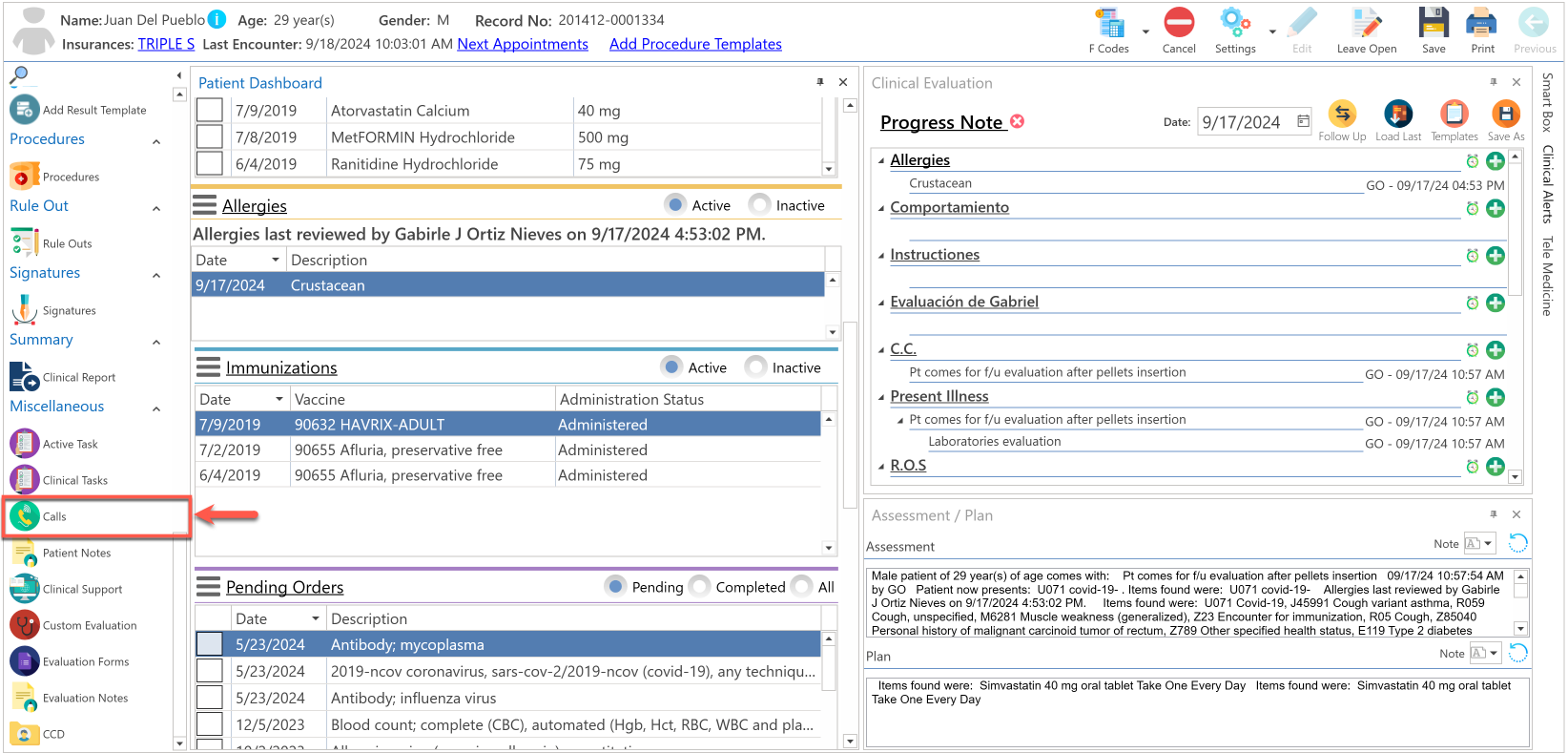Click the Progress Note heading link
The image size is (1568, 753).
tap(941, 122)
